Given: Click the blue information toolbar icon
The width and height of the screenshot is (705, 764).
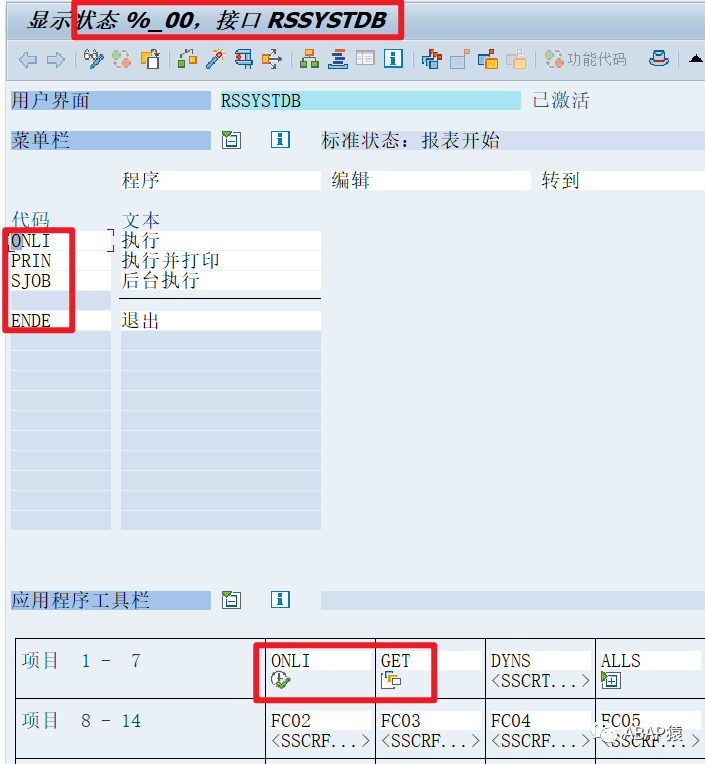Looking at the screenshot, I should [x=393, y=58].
